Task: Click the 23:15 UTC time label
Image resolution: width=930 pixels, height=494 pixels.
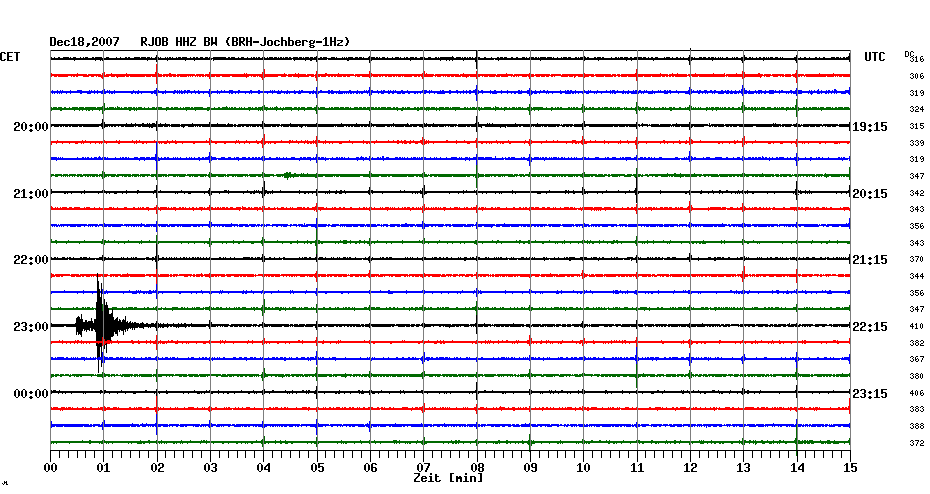Action: 870,394
